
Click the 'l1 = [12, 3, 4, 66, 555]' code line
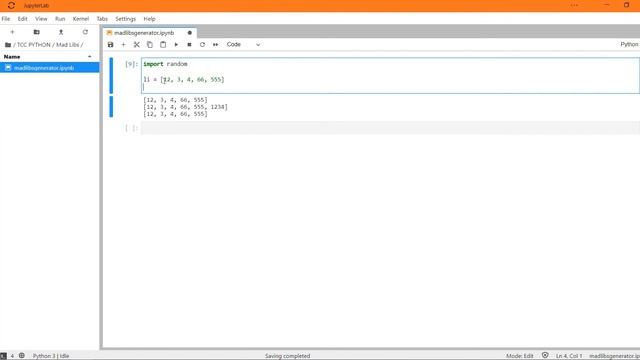(x=184, y=80)
